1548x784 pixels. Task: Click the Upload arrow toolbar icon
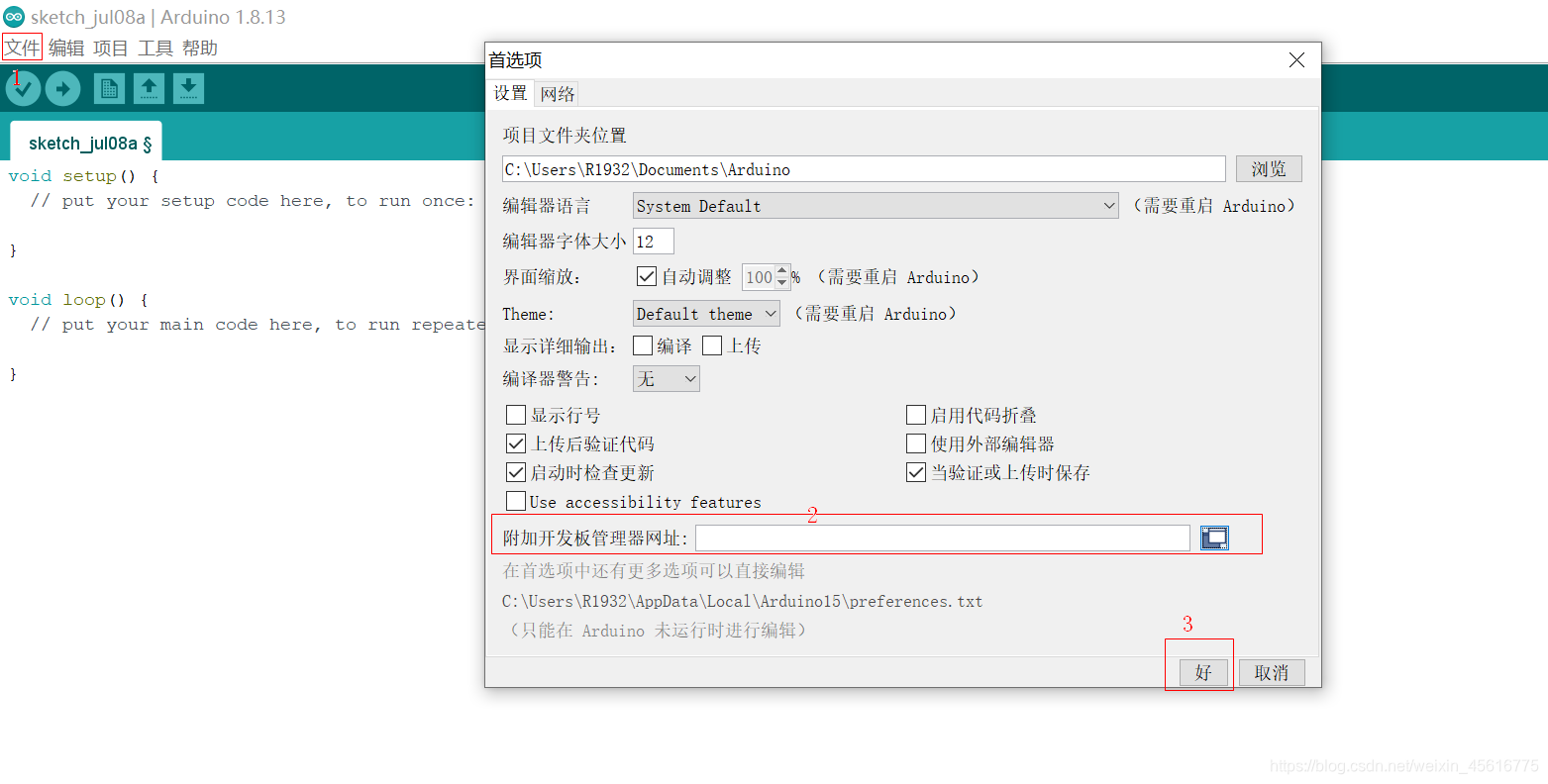point(62,89)
